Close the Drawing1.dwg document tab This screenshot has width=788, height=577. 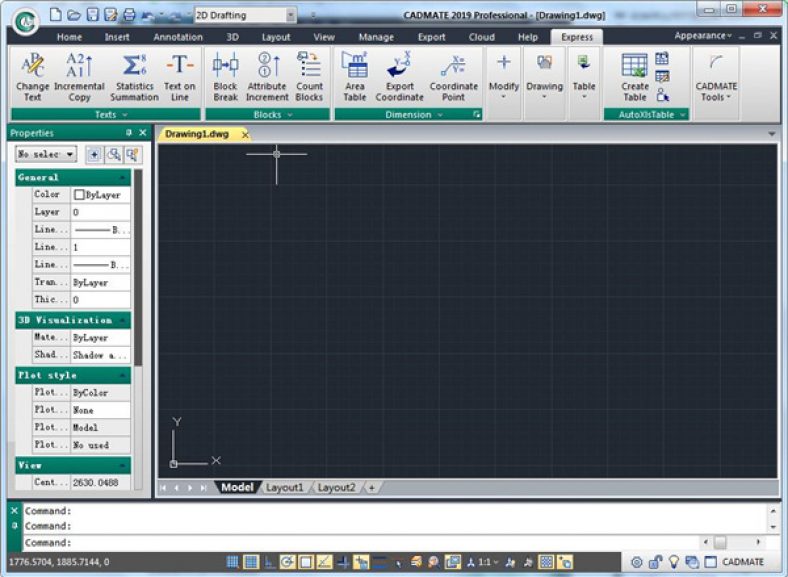coord(245,135)
